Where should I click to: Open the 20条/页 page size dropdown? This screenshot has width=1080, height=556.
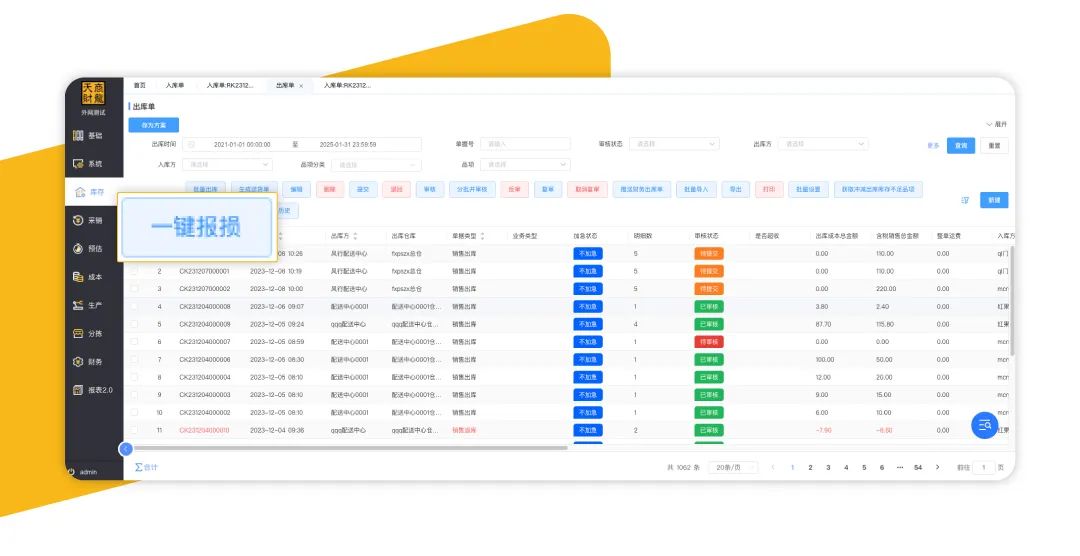[733, 467]
